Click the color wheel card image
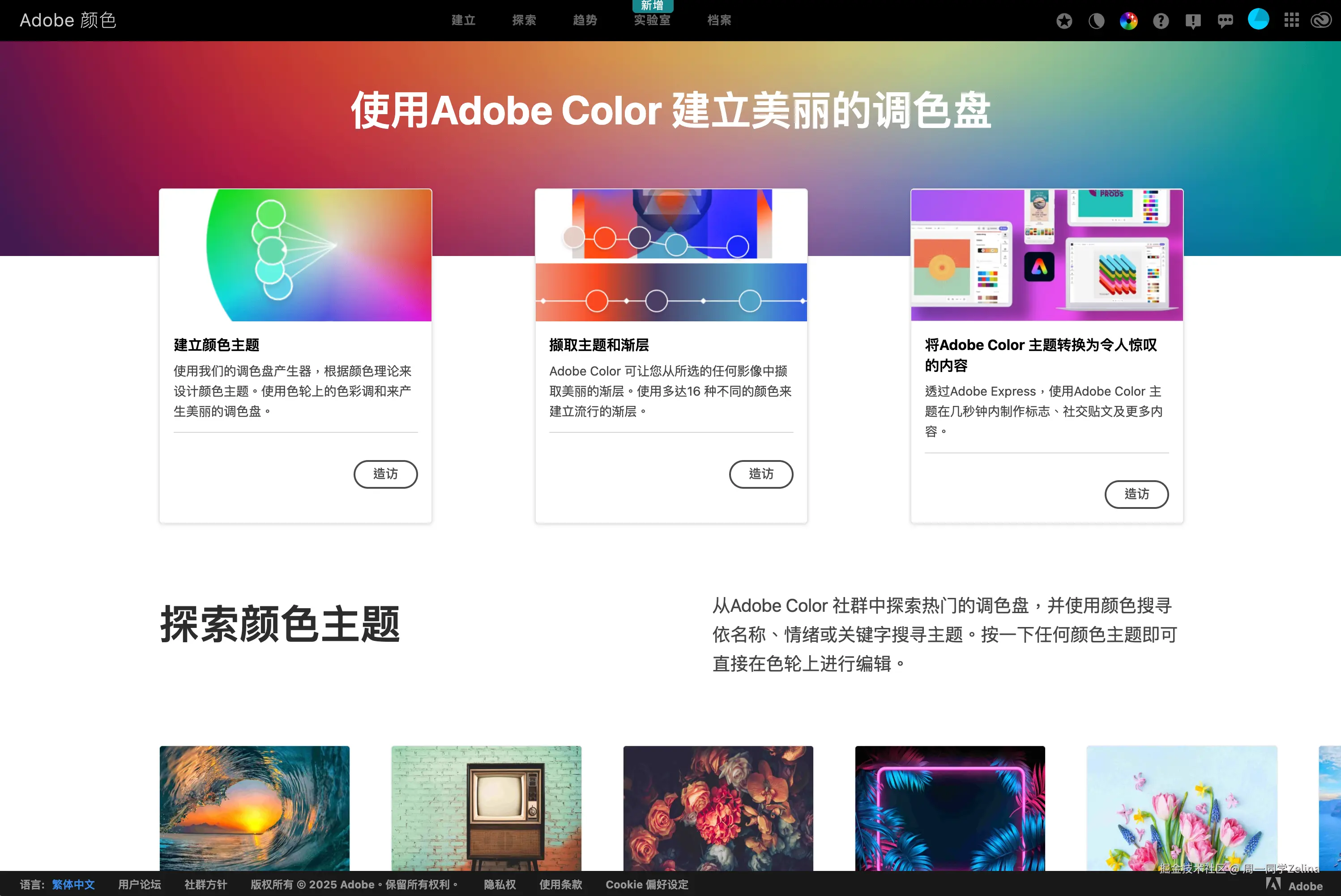 tap(295, 255)
